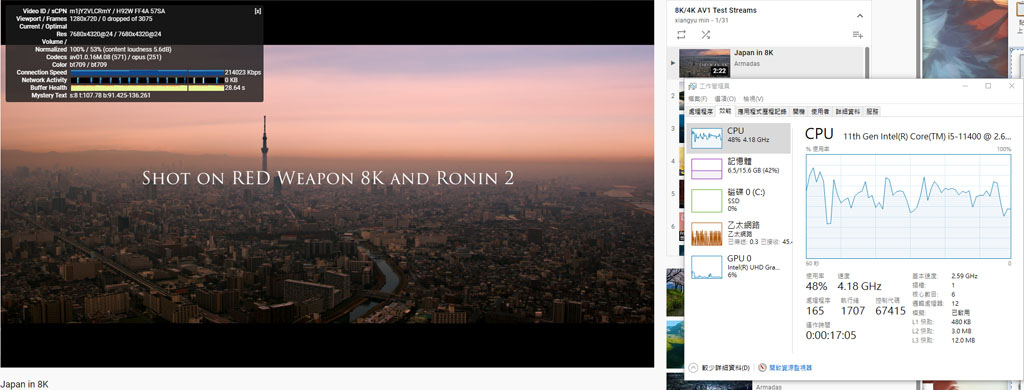The height and width of the screenshot is (390, 1024).
Task: Switch to the 使用者 tab
Action: [820, 112]
